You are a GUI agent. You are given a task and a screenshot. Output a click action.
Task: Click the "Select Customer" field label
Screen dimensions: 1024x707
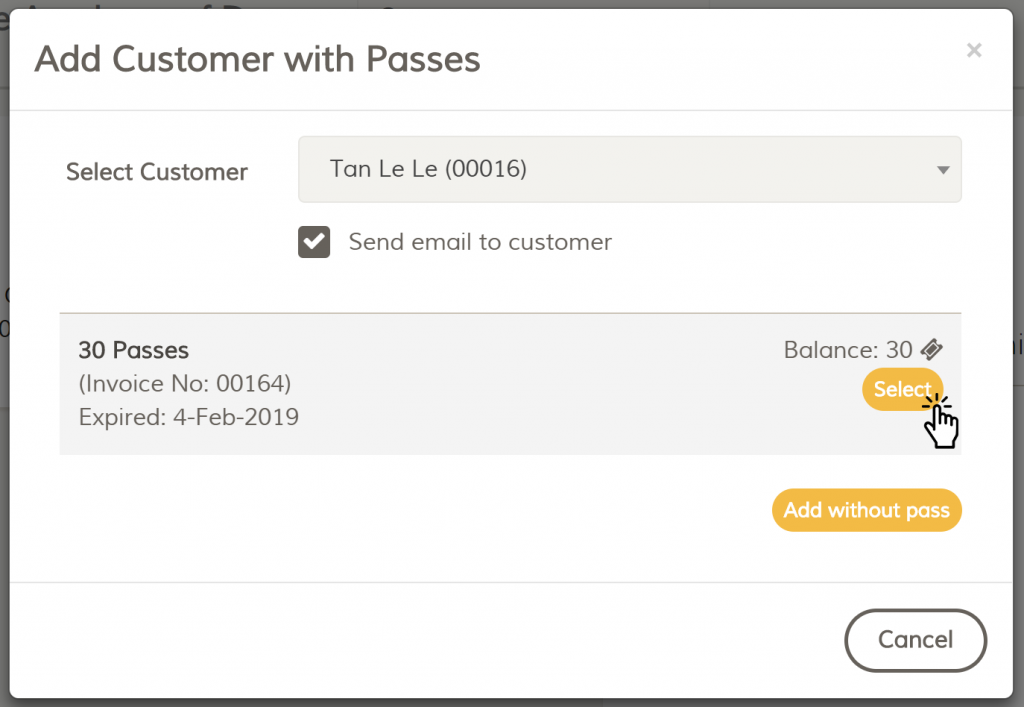coord(157,172)
